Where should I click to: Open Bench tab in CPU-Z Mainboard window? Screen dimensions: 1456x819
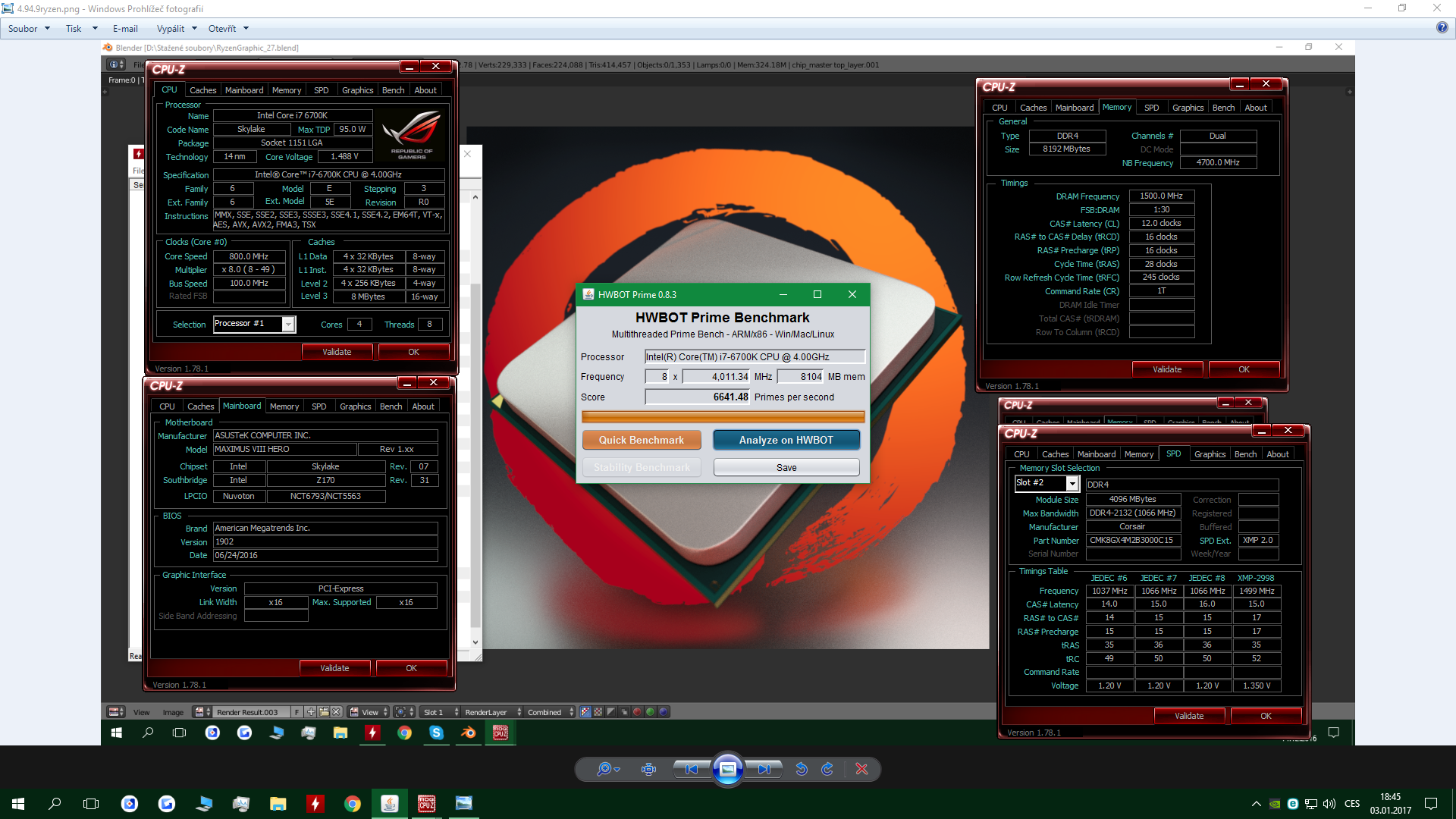coord(391,406)
